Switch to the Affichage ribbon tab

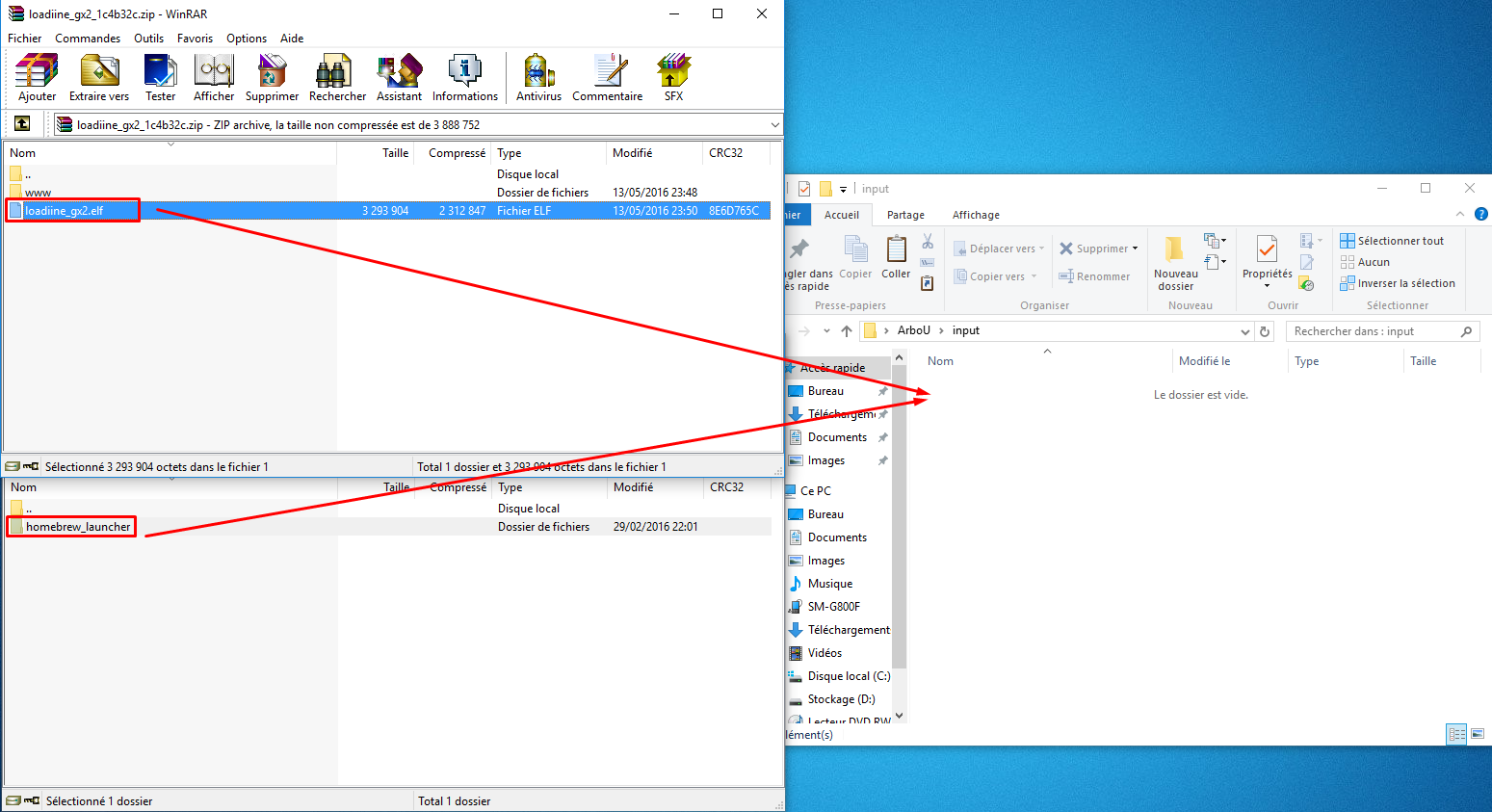pos(976,215)
